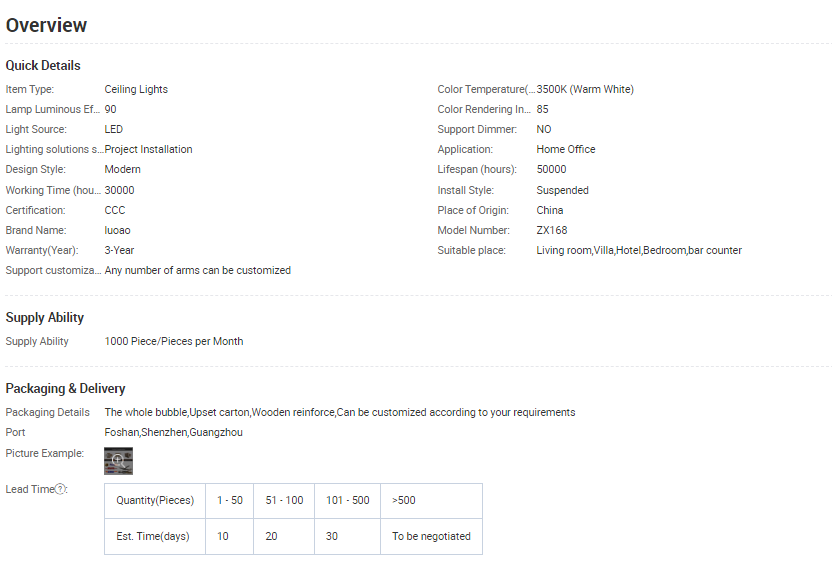The width and height of the screenshot is (832, 562).
Task: Click the truncated Lamp Luminous label
Action: point(52,109)
